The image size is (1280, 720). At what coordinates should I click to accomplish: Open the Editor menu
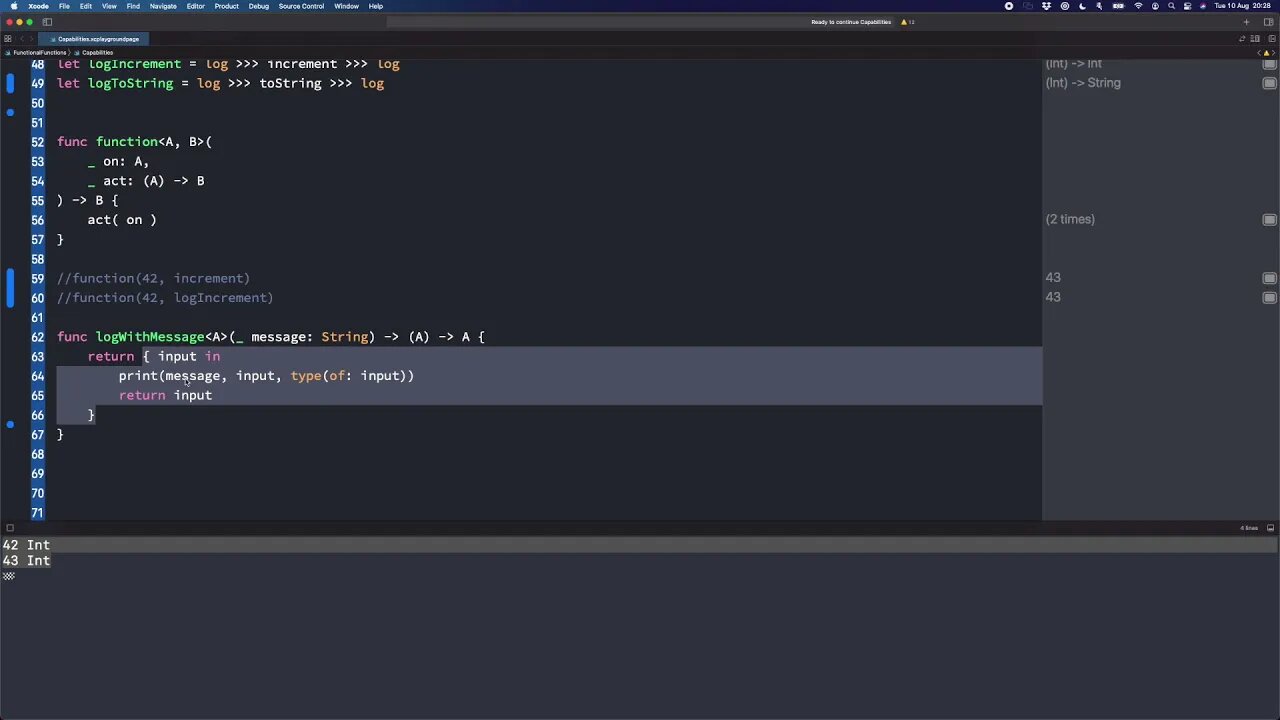pos(196,6)
